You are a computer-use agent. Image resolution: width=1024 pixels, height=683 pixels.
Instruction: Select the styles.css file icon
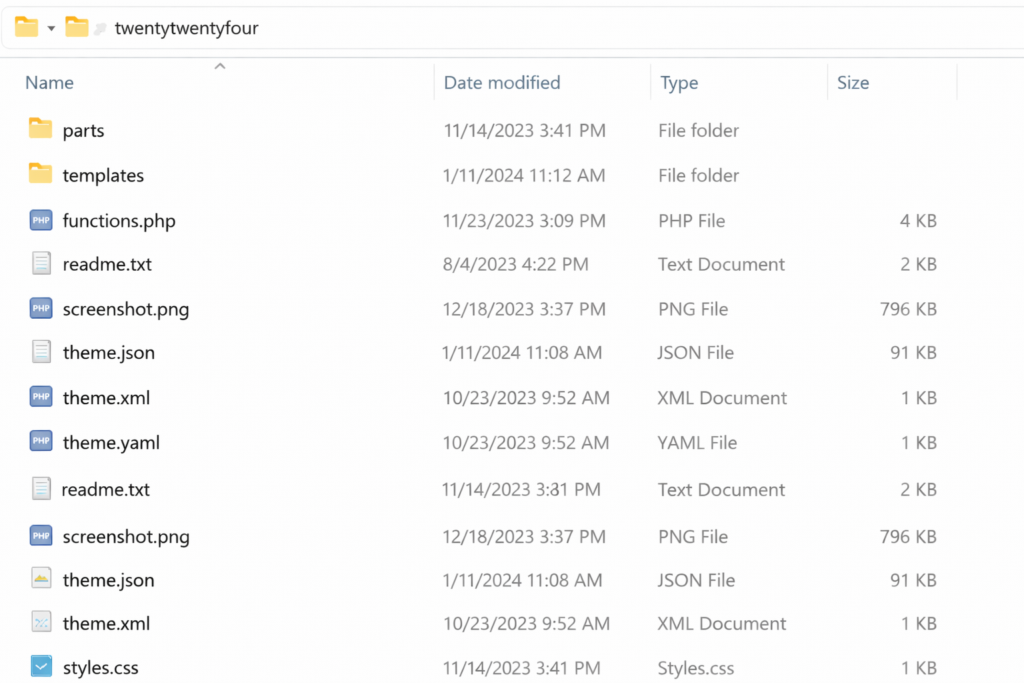(x=40, y=667)
